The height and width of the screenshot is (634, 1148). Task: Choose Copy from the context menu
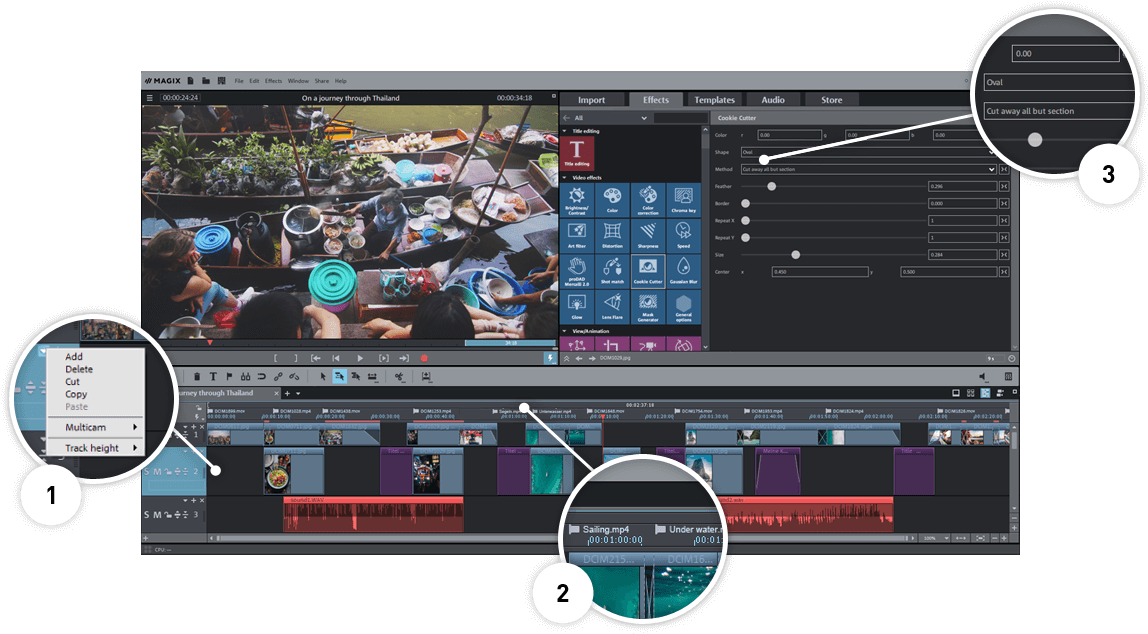point(78,394)
